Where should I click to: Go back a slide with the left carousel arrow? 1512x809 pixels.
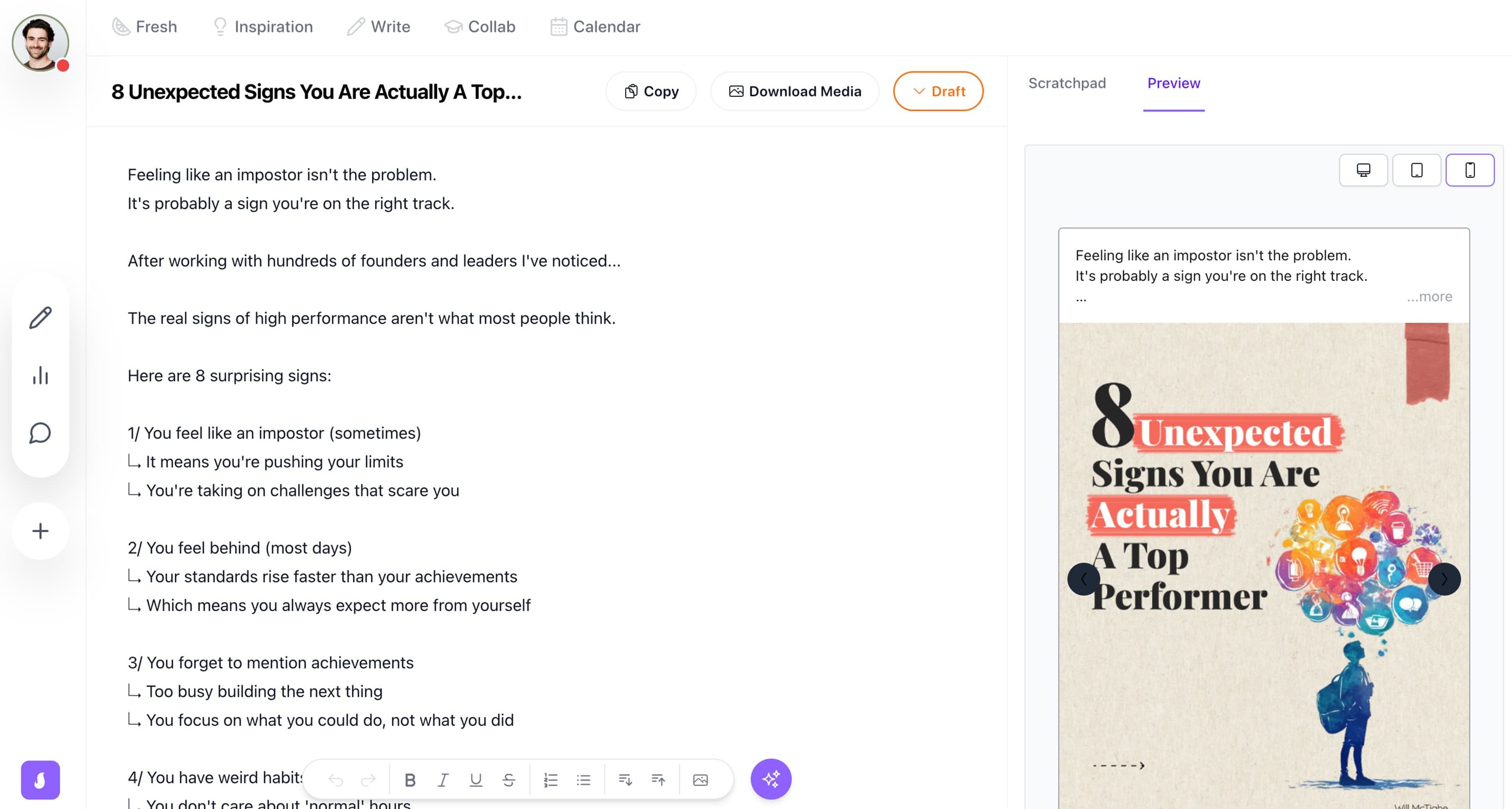1083,579
